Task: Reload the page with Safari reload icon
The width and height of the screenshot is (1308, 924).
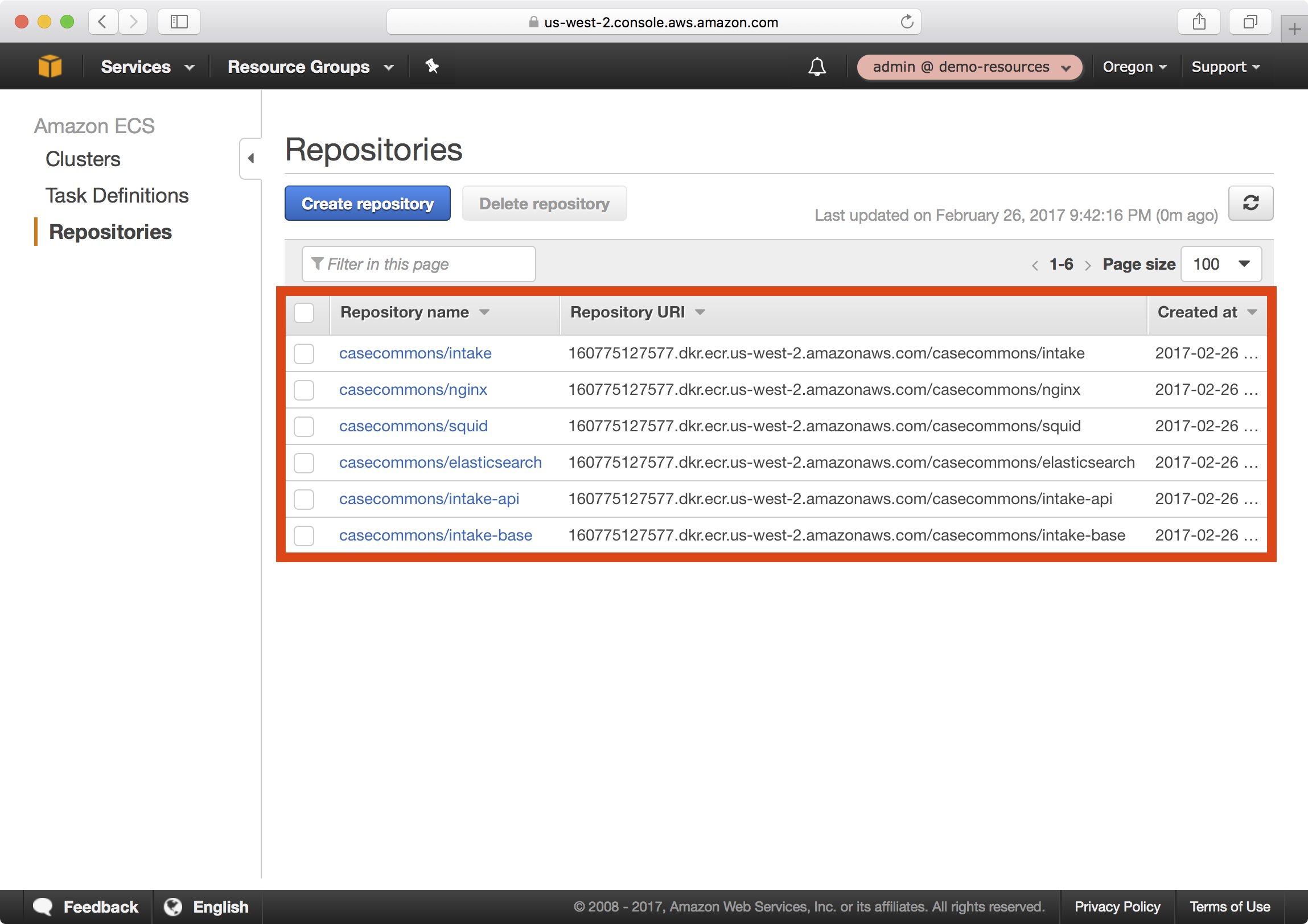Action: coord(907,22)
